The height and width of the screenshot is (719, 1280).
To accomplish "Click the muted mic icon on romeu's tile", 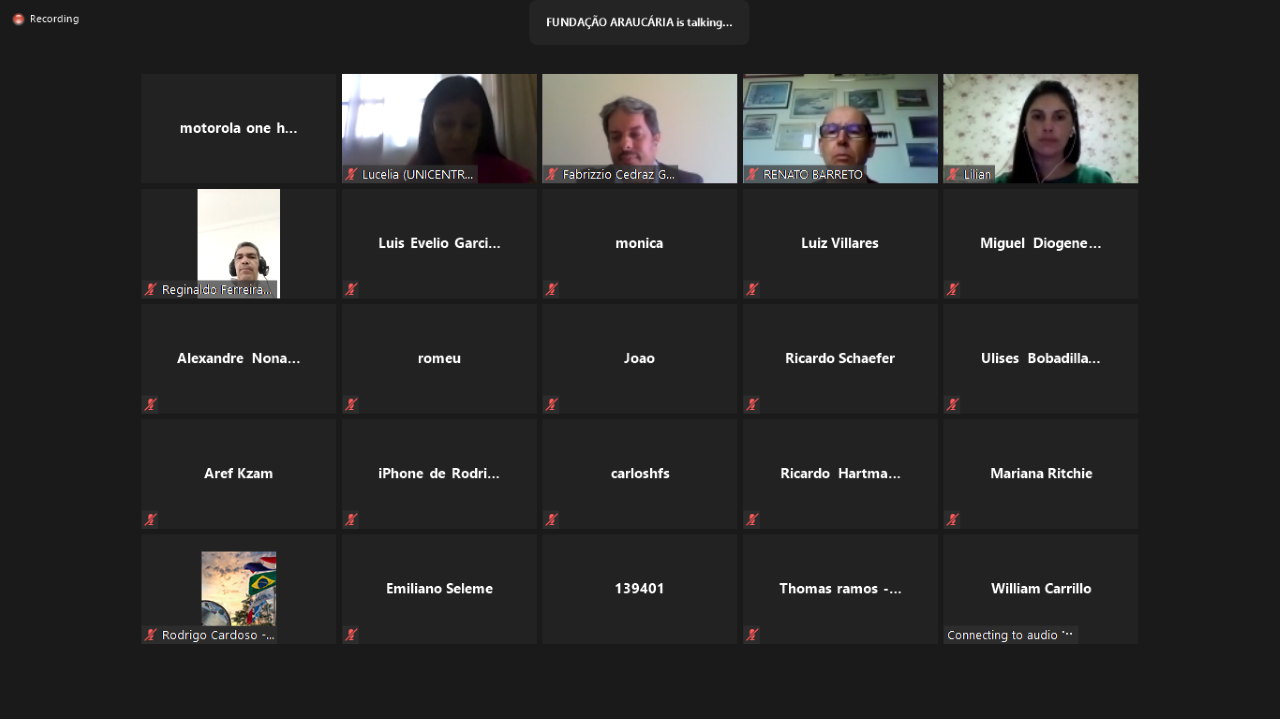I will [351, 404].
